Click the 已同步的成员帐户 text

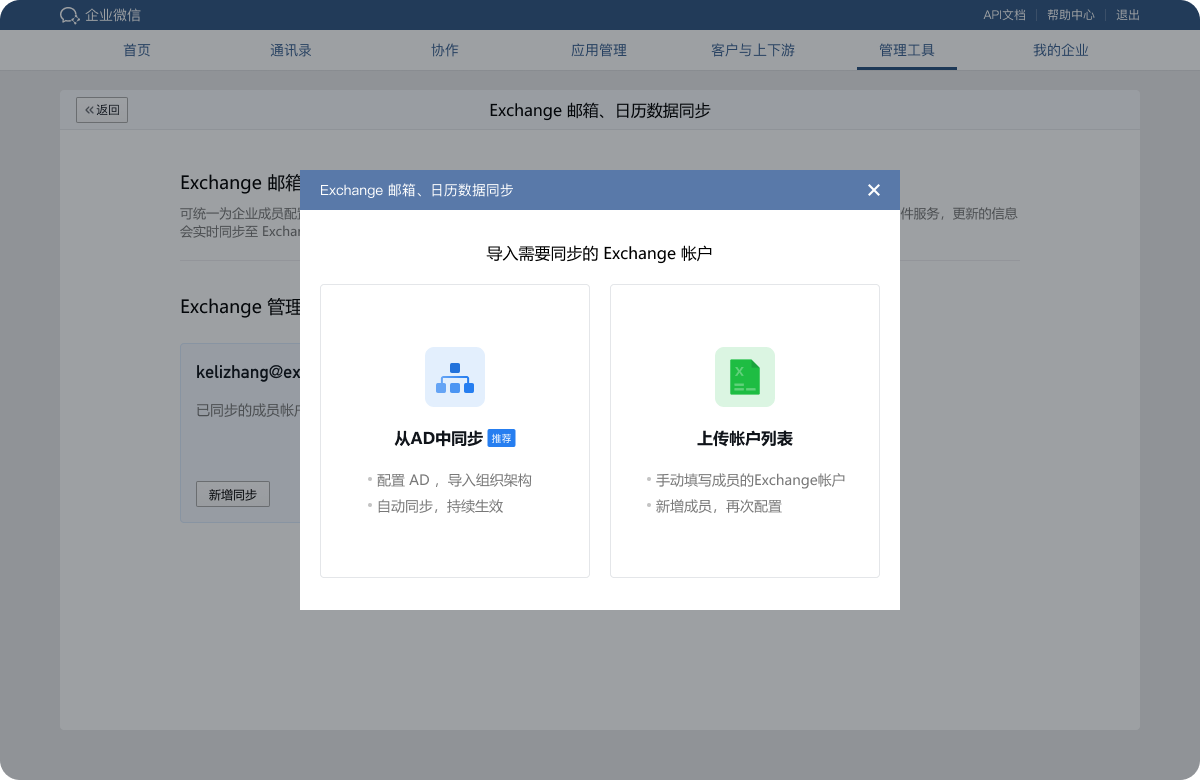248,410
